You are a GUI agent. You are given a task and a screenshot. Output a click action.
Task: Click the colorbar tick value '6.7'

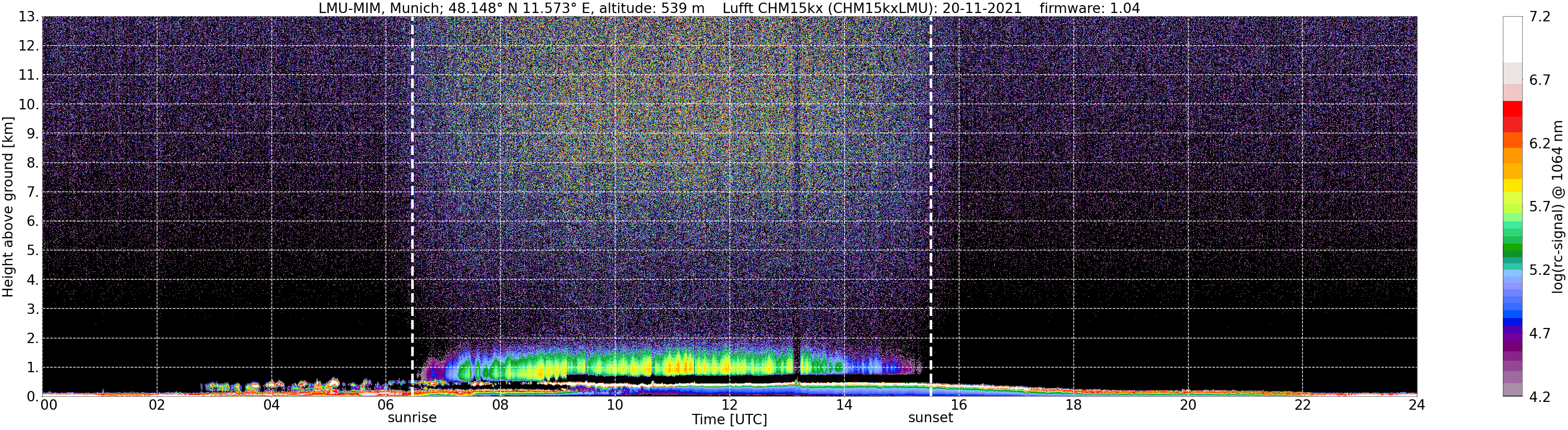point(1540,80)
